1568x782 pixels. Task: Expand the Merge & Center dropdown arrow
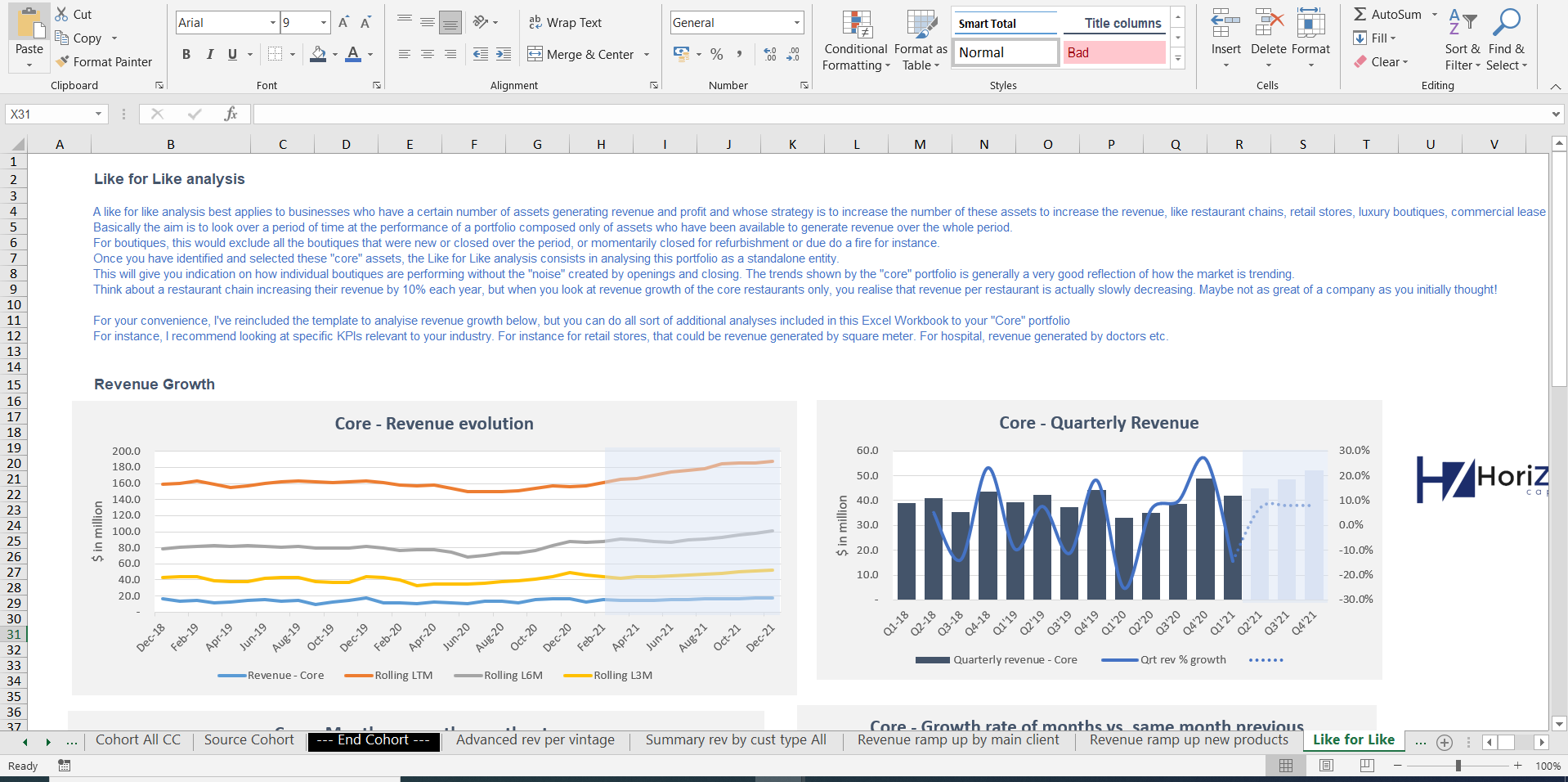647,54
